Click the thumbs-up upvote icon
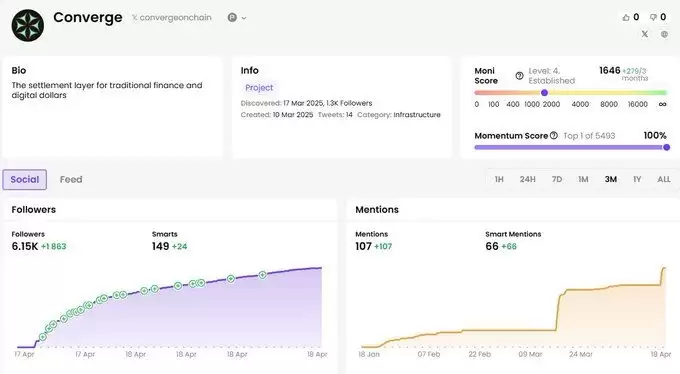This screenshot has height=374, width=680. [626, 17]
